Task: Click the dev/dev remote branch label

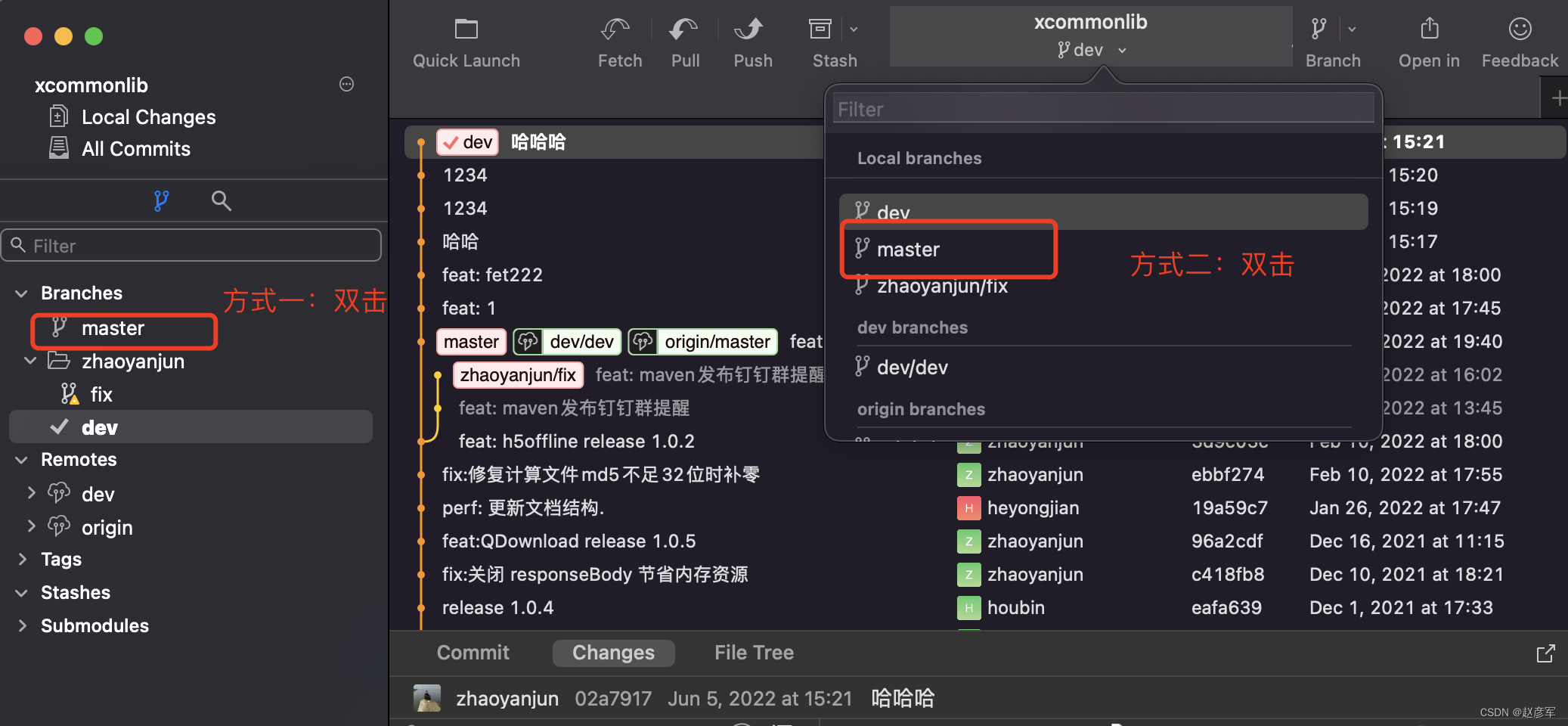Action: point(567,342)
